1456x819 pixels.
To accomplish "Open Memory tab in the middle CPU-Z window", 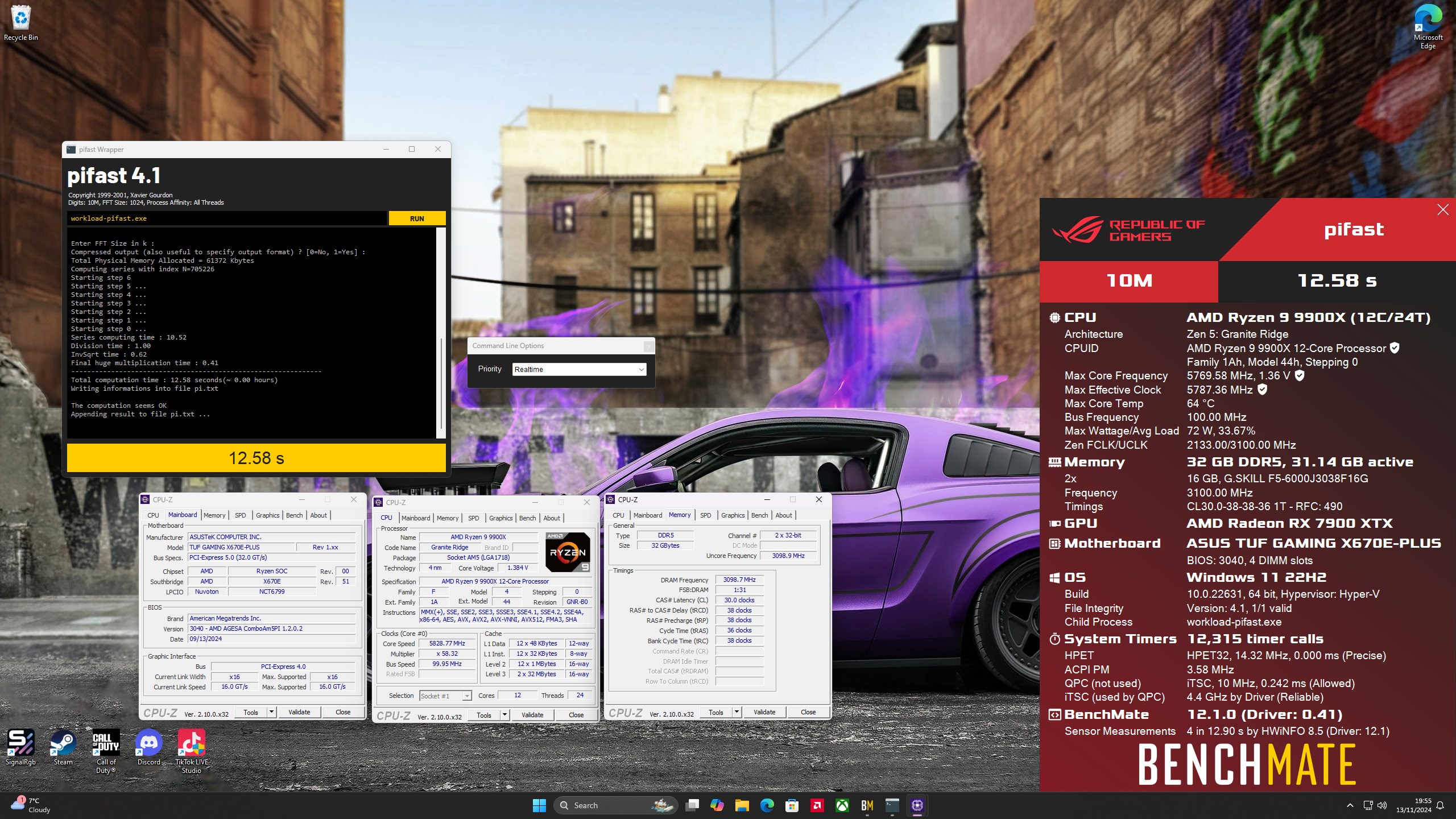I will [x=448, y=518].
